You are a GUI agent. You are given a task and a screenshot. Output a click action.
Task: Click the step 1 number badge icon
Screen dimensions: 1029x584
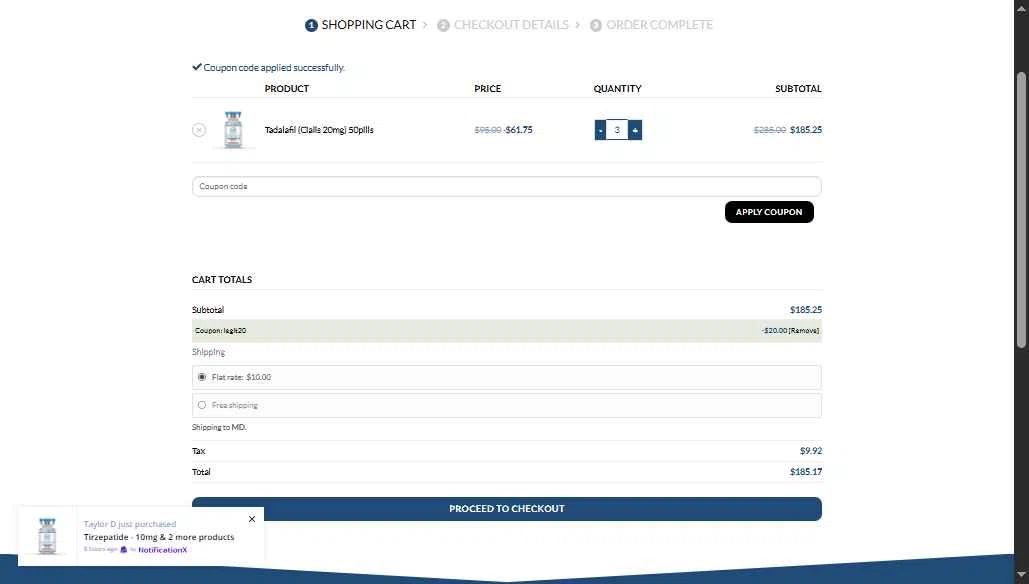[x=311, y=26]
